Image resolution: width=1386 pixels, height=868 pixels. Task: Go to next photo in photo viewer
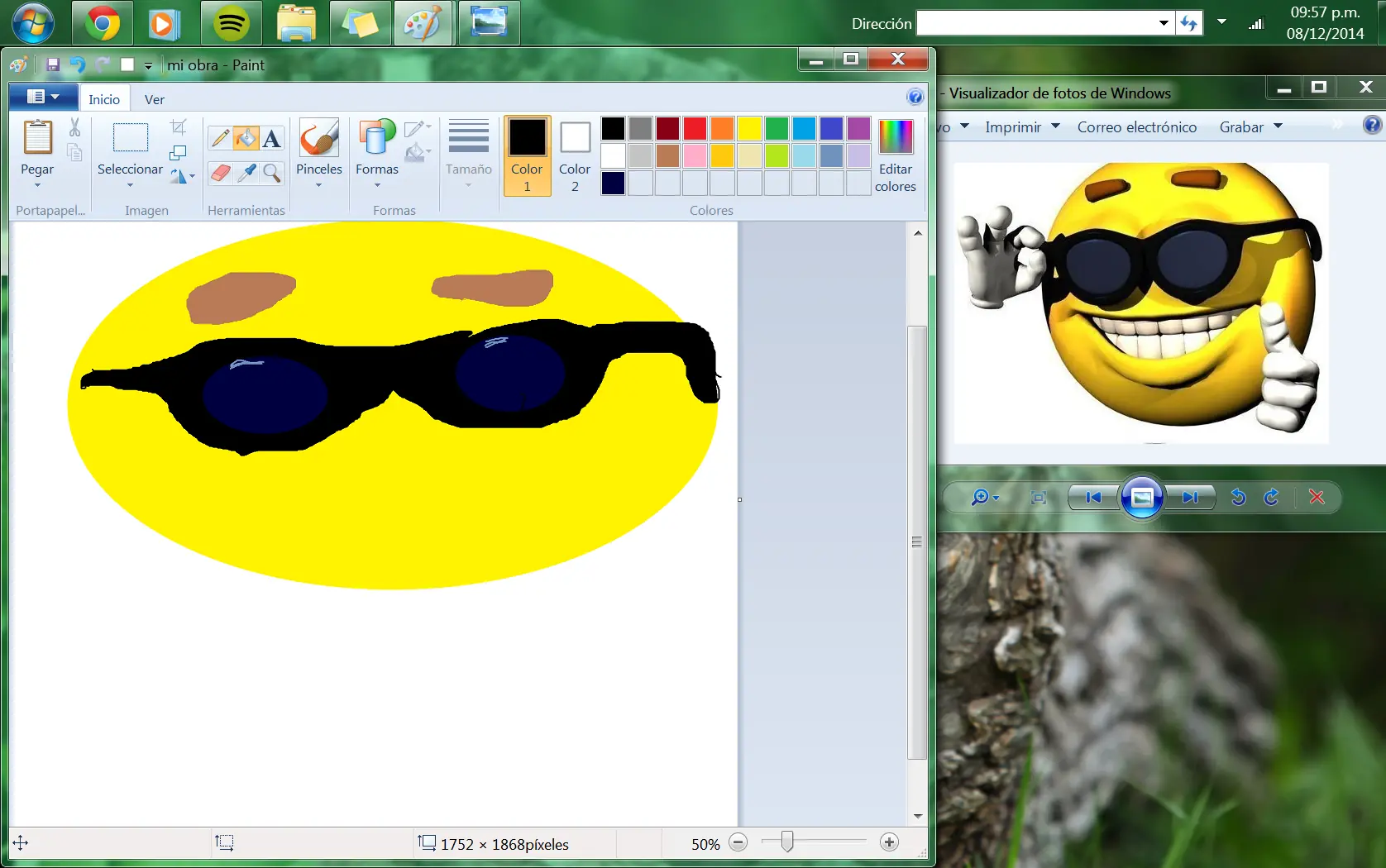point(1190,497)
